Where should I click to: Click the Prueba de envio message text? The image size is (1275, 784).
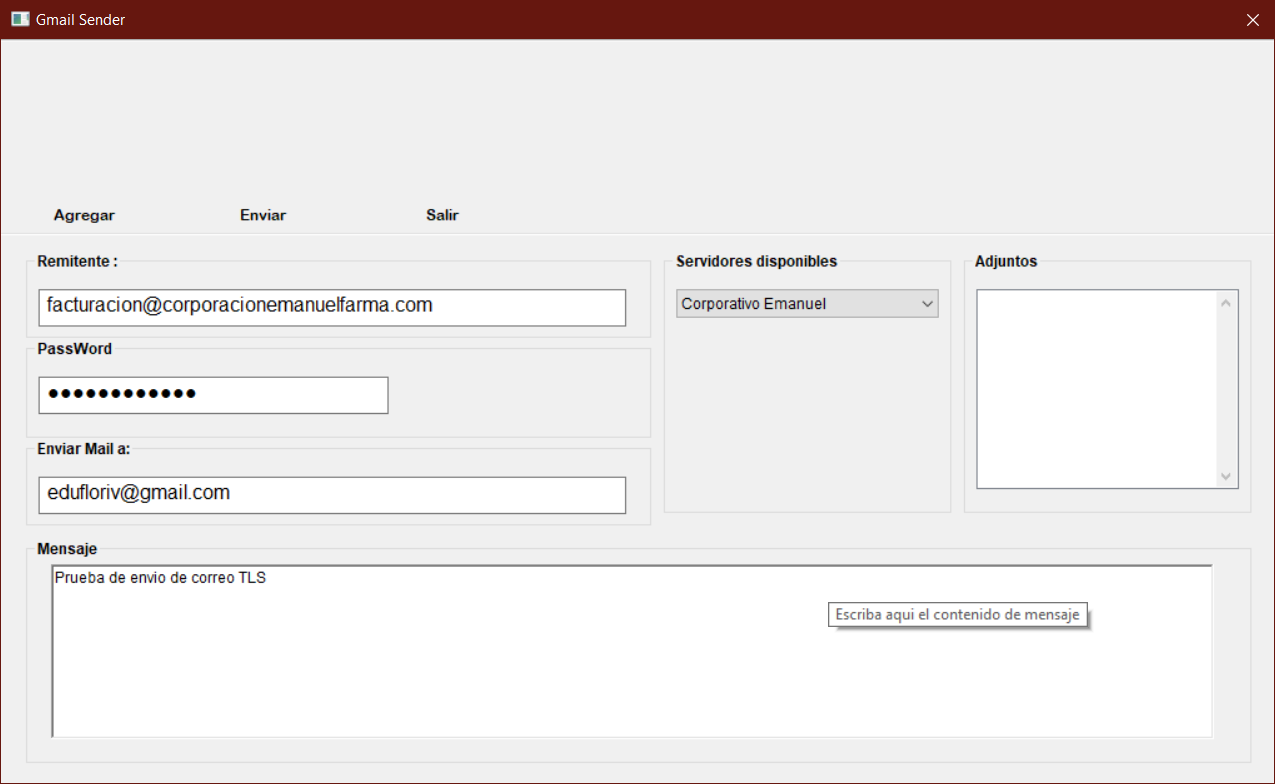161,577
